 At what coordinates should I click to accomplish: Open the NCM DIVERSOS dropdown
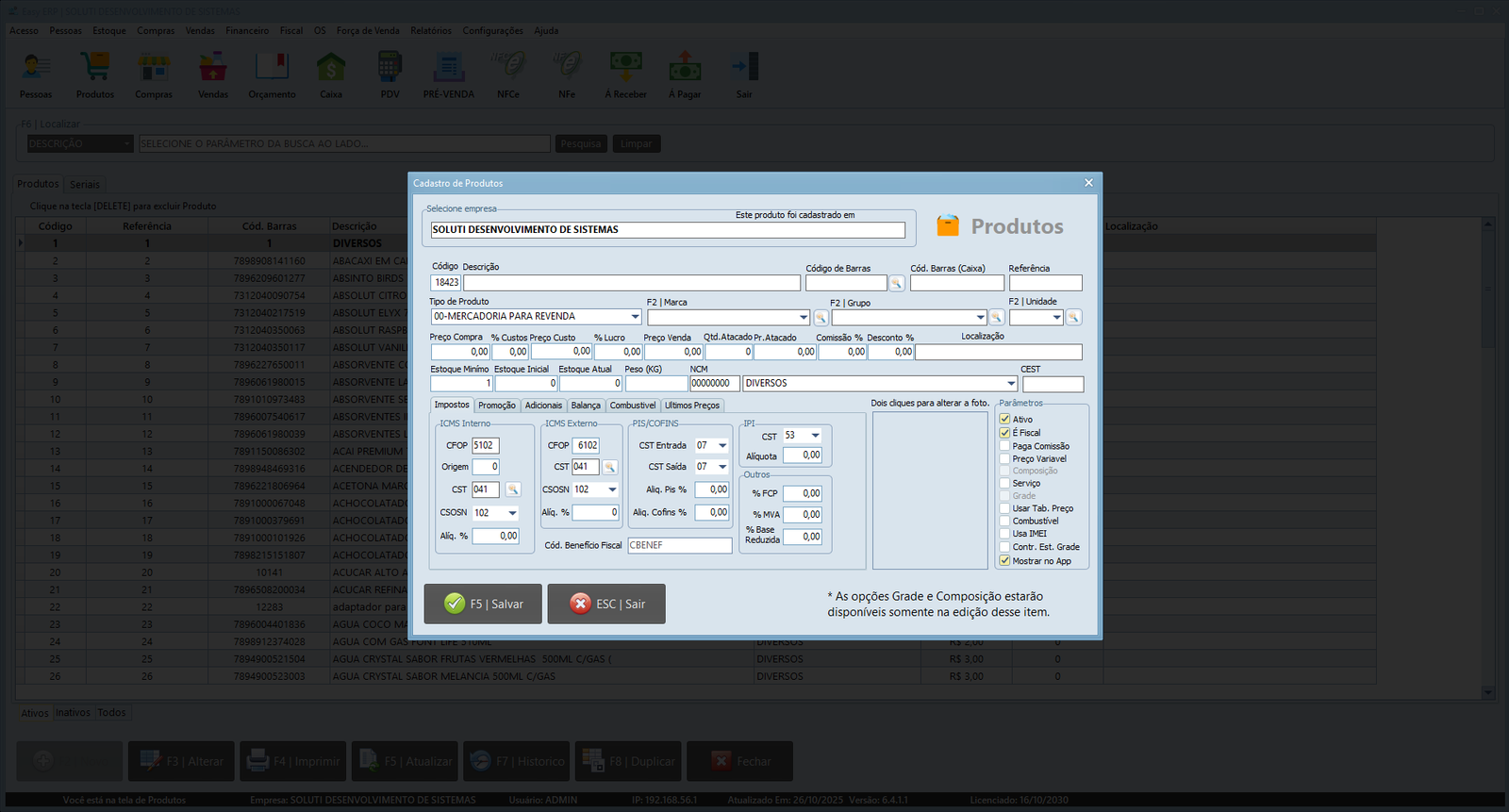(x=1011, y=384)
